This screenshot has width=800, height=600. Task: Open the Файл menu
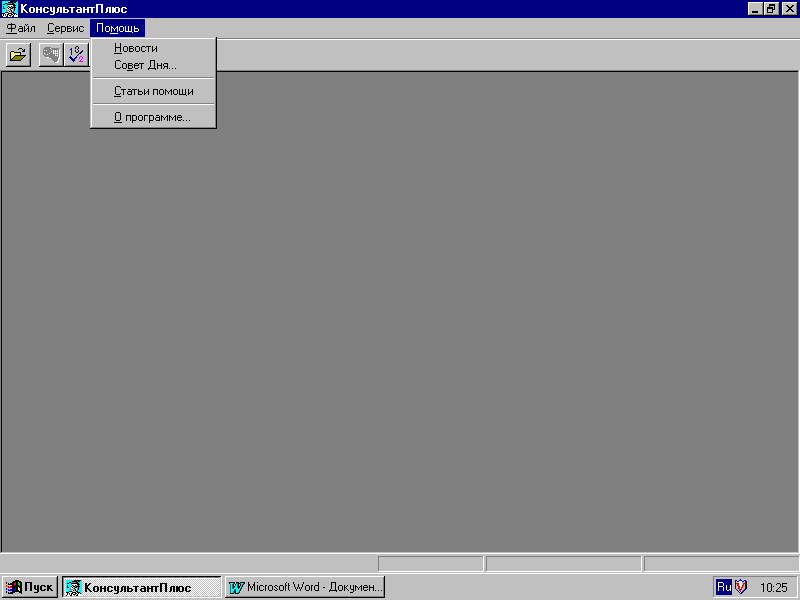coord(21,28)
